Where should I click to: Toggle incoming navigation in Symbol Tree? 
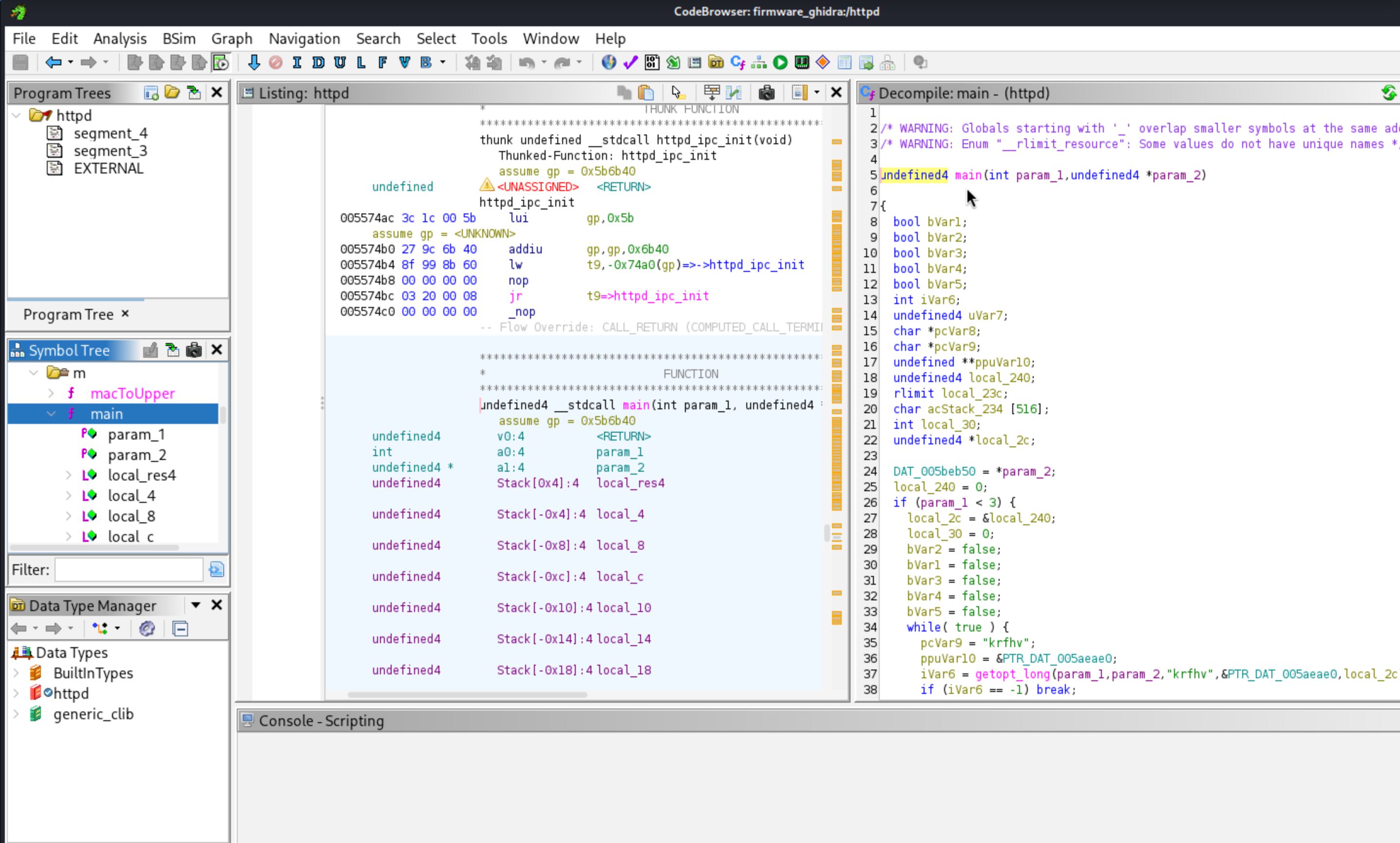click(x=172, y=350)
